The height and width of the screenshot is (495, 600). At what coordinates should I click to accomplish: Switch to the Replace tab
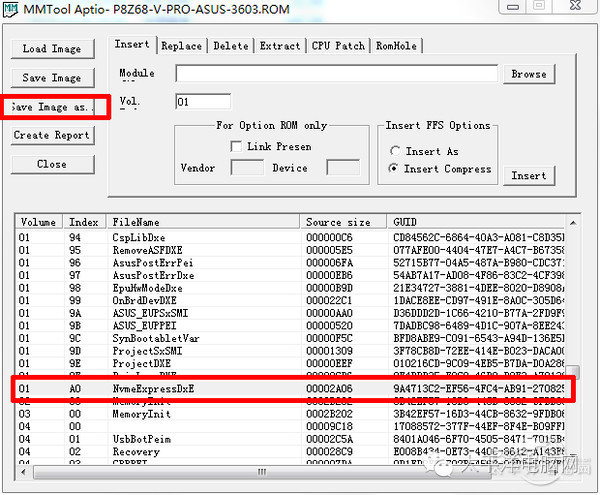(181, 46)
